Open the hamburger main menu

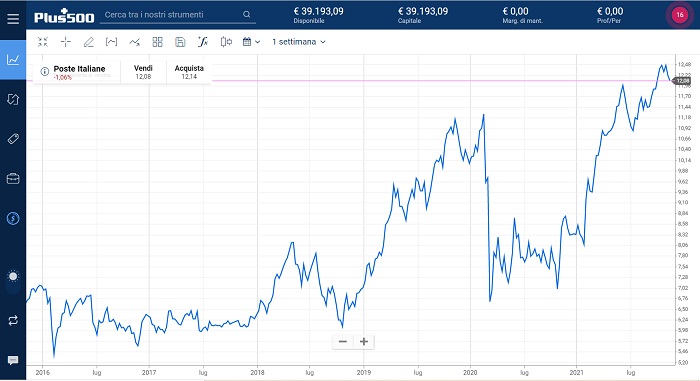click(x=13, y=19)
